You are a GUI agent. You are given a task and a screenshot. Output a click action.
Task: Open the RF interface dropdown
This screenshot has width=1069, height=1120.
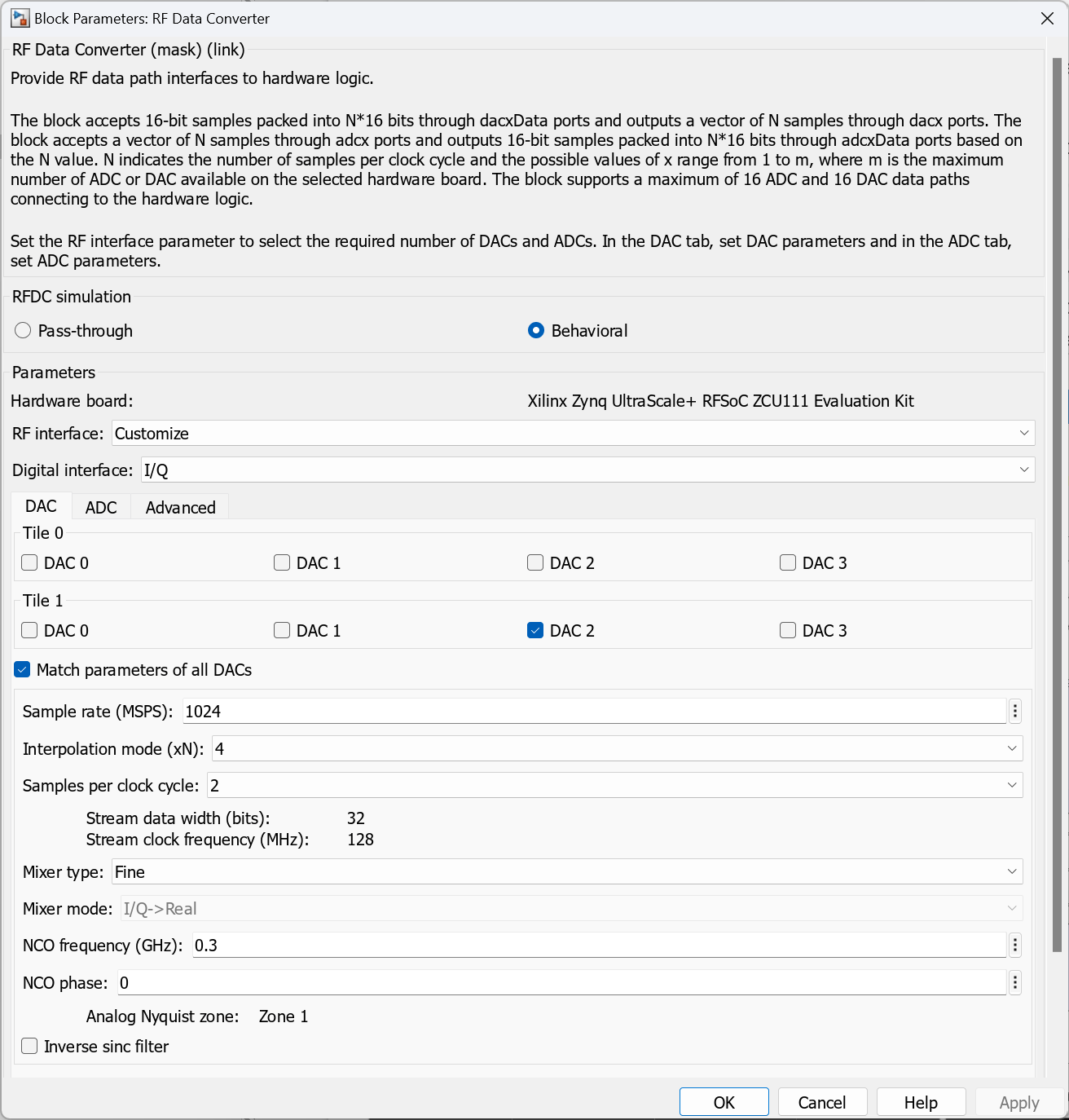click(1023, 433)
